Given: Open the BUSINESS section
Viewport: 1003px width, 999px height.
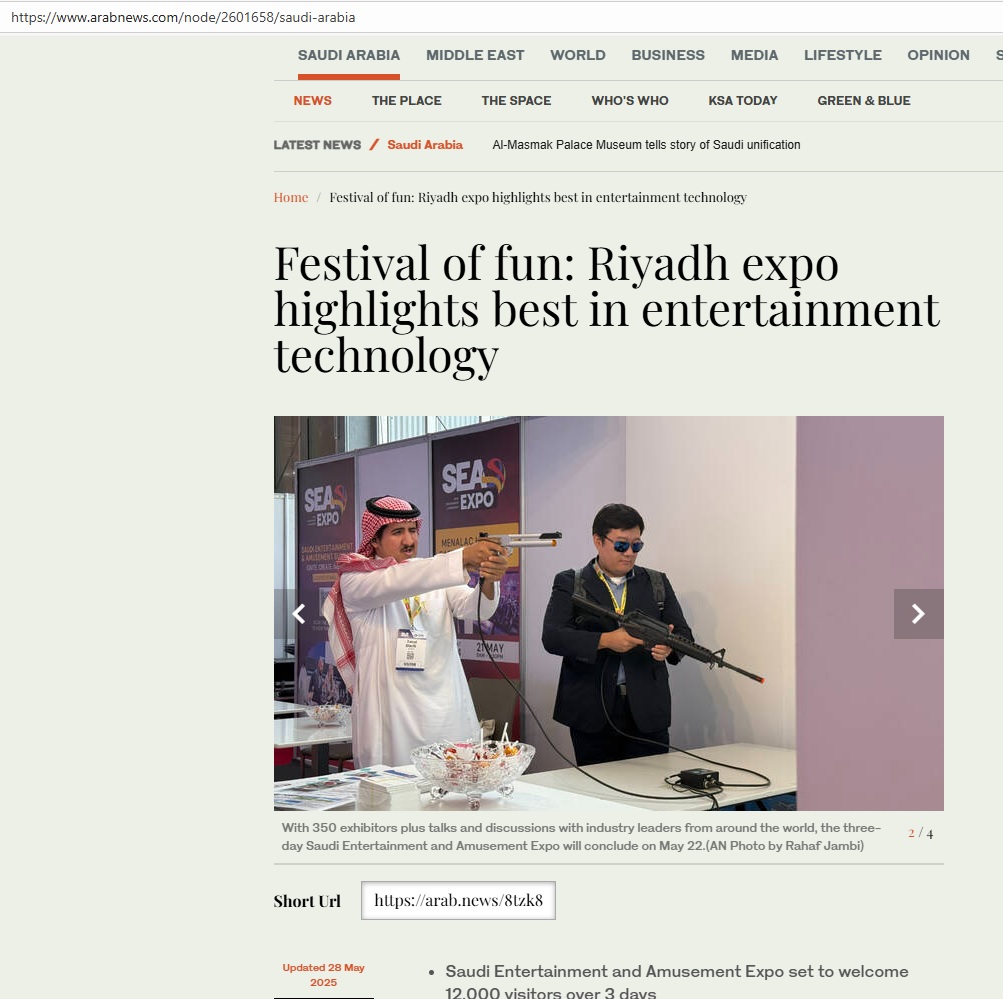Looking at the screenshot, I should click(x=668, y=55).
